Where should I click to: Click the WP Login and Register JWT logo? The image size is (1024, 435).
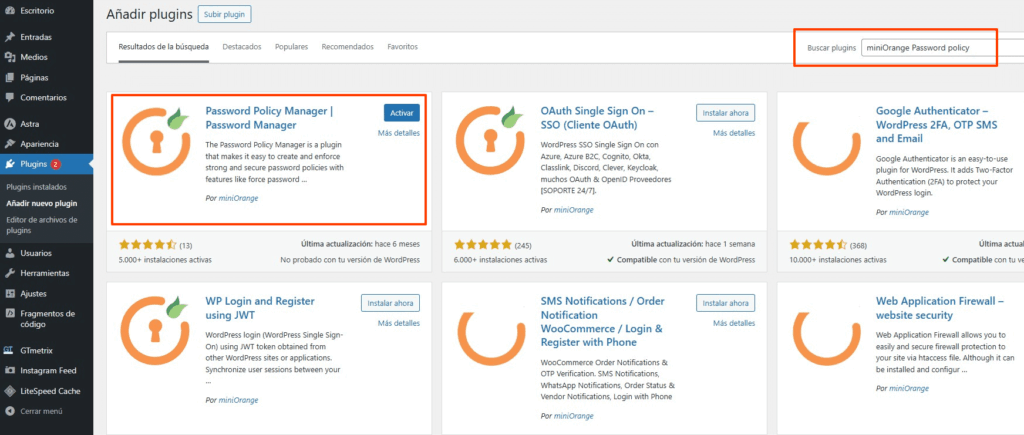tap(155, 330)
